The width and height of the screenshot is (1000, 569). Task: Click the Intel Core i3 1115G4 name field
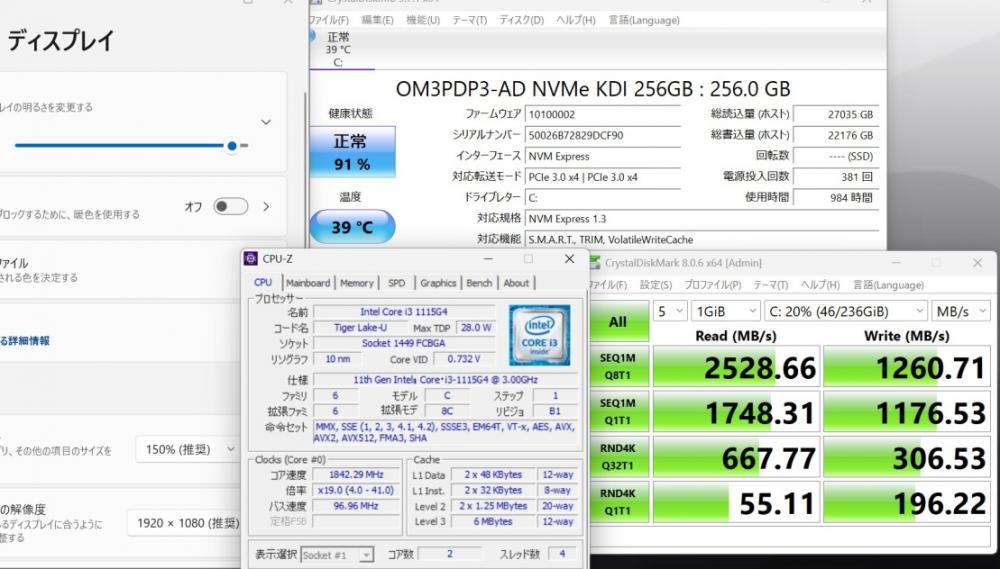(404, 312)
